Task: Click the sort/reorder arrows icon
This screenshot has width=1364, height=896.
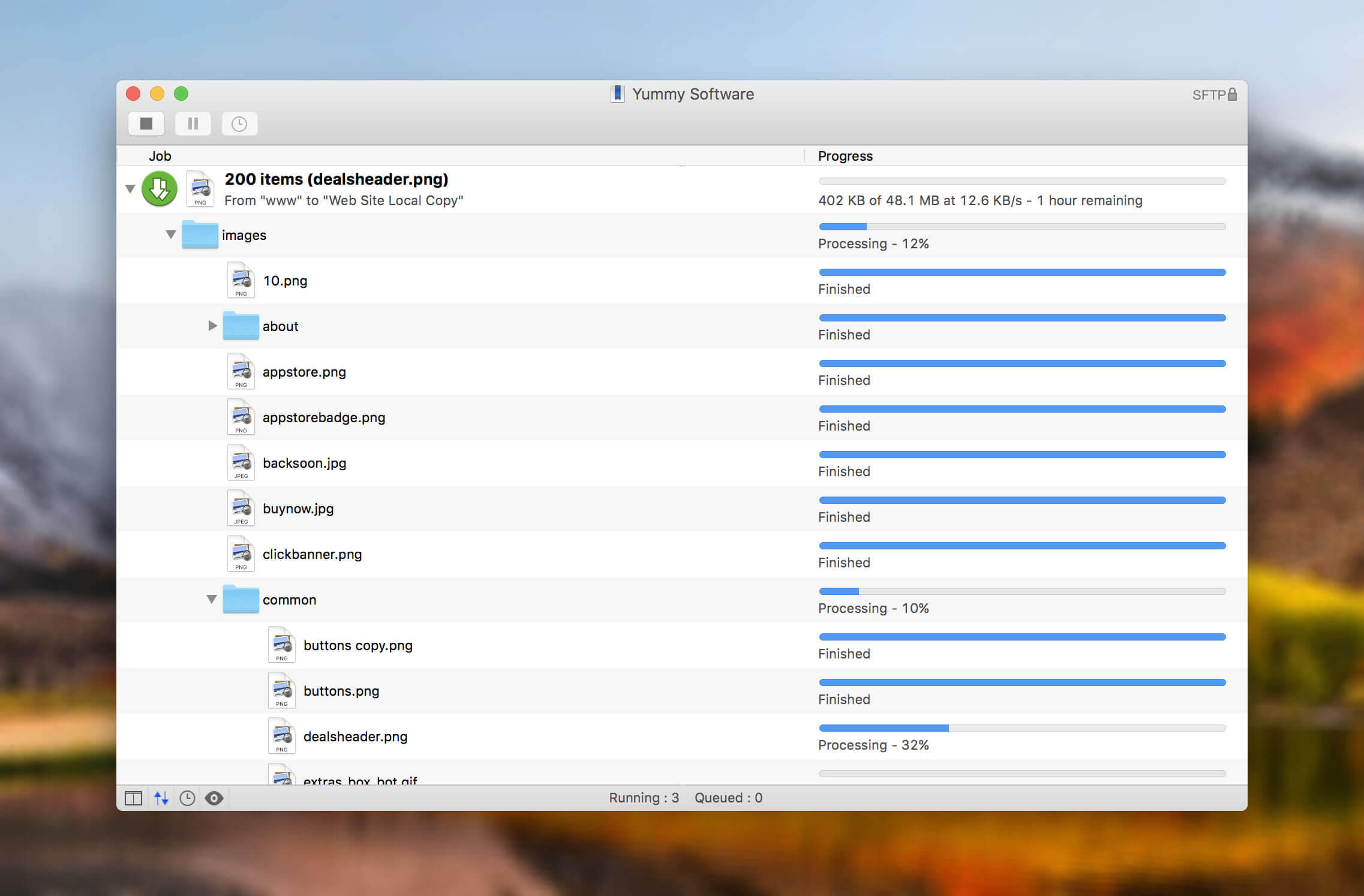Action: [x=159, y=797]
